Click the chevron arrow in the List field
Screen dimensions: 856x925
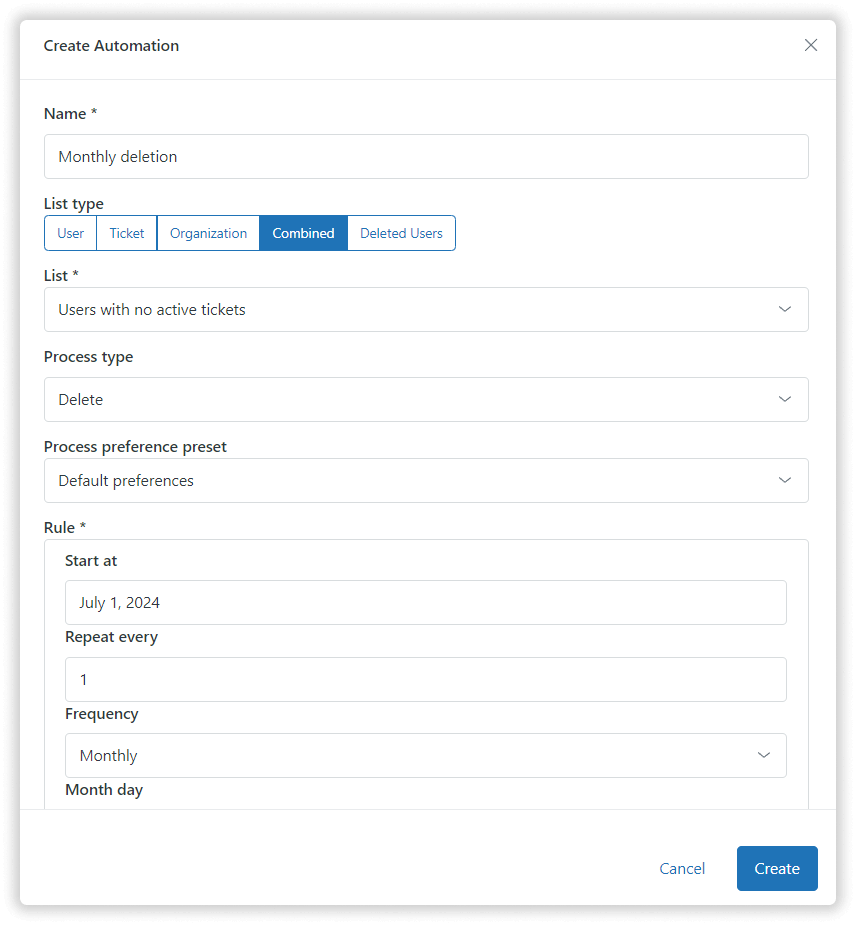tap(785, 310)
